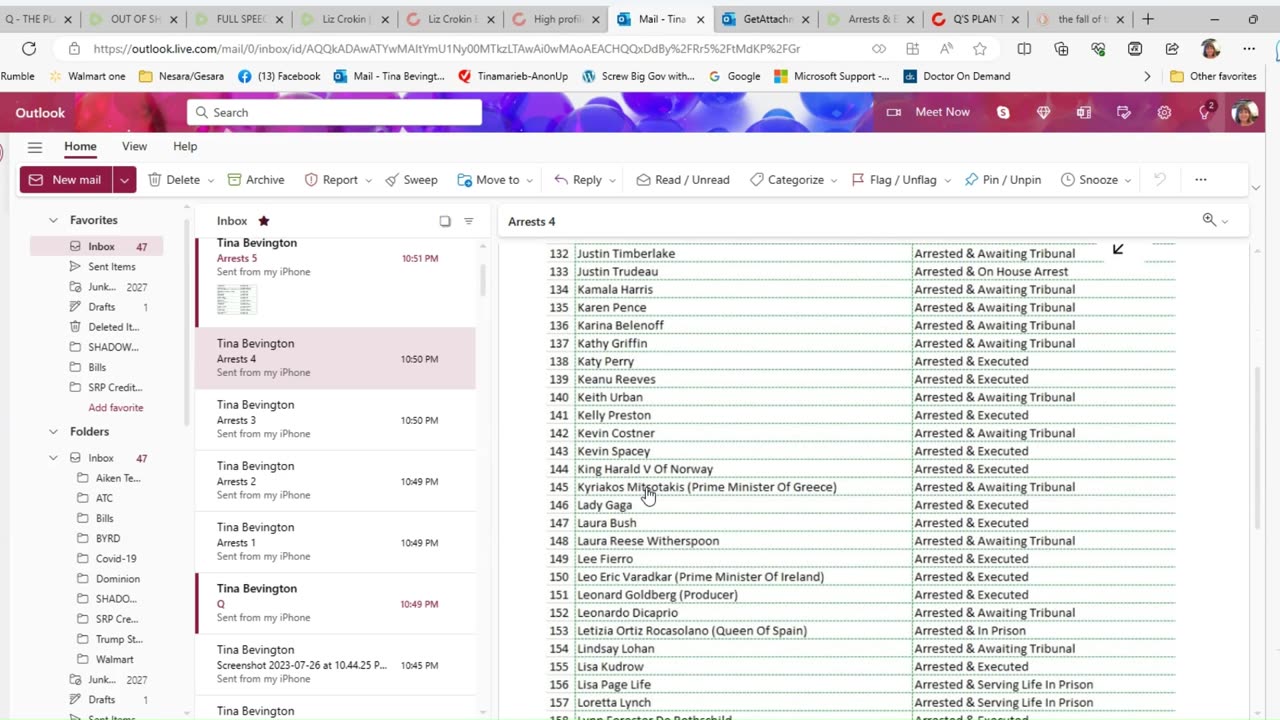Open the Snooze dropdown
Viewport: 1280px width, 720px height.
point(1096,180)
